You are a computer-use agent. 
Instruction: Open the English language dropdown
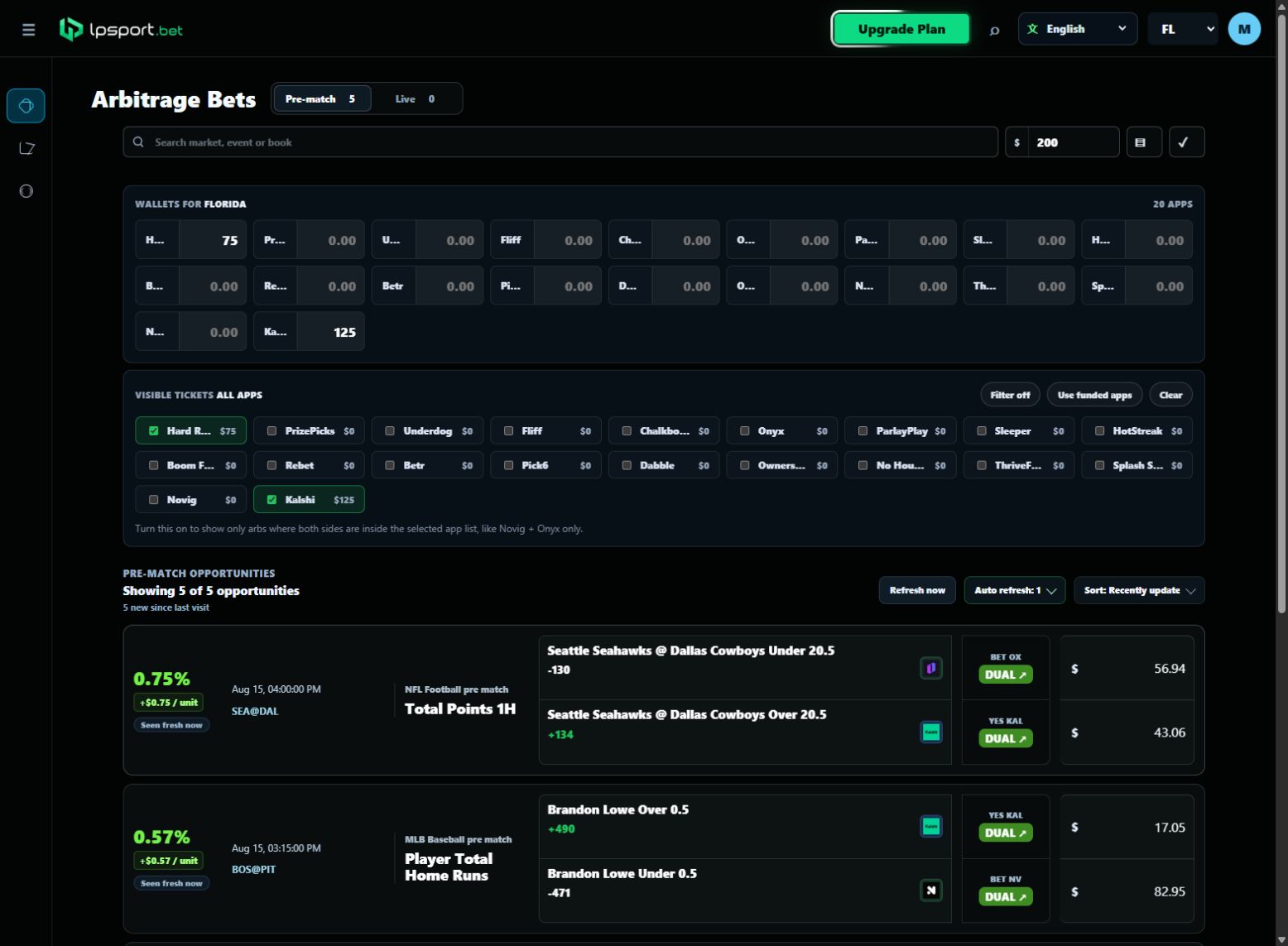(1077, 29)
